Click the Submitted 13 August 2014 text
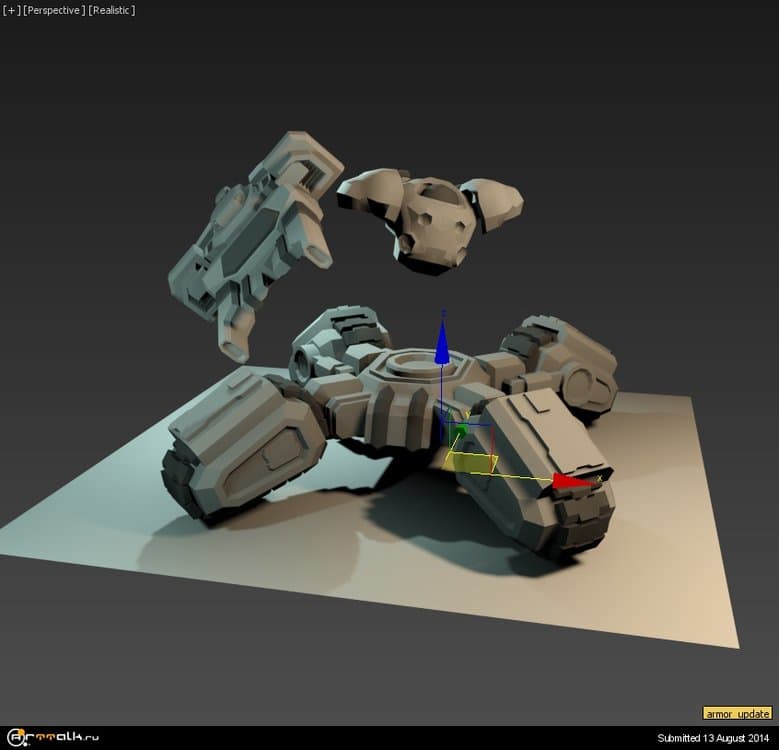779x750 pixels. pyautogui.click(x=714, y=738)
